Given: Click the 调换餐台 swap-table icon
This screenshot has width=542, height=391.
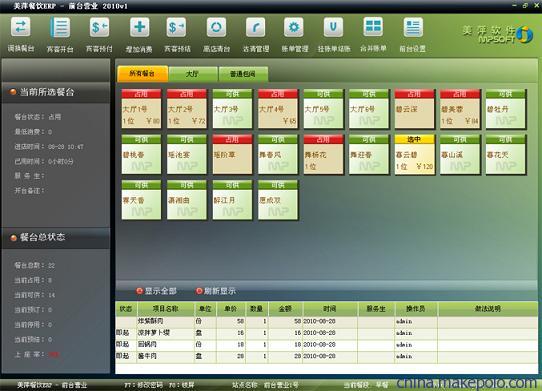Looking at the screenshot, I should [x=21, y=27].
